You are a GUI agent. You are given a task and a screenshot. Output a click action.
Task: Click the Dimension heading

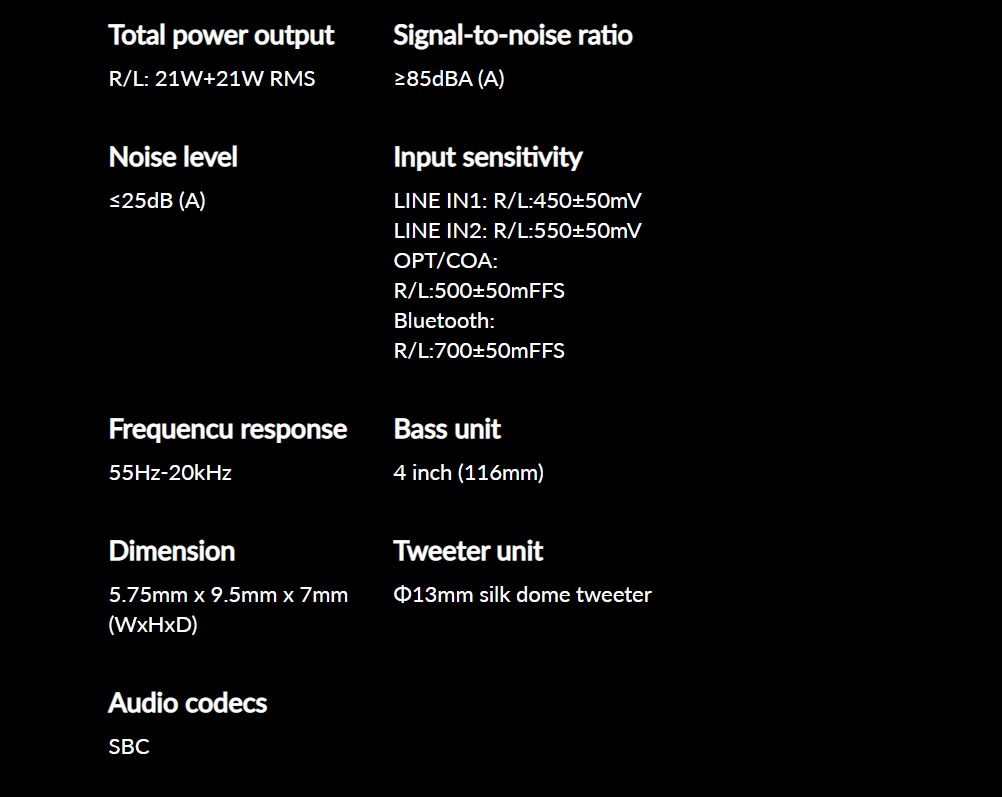point(172,551)
